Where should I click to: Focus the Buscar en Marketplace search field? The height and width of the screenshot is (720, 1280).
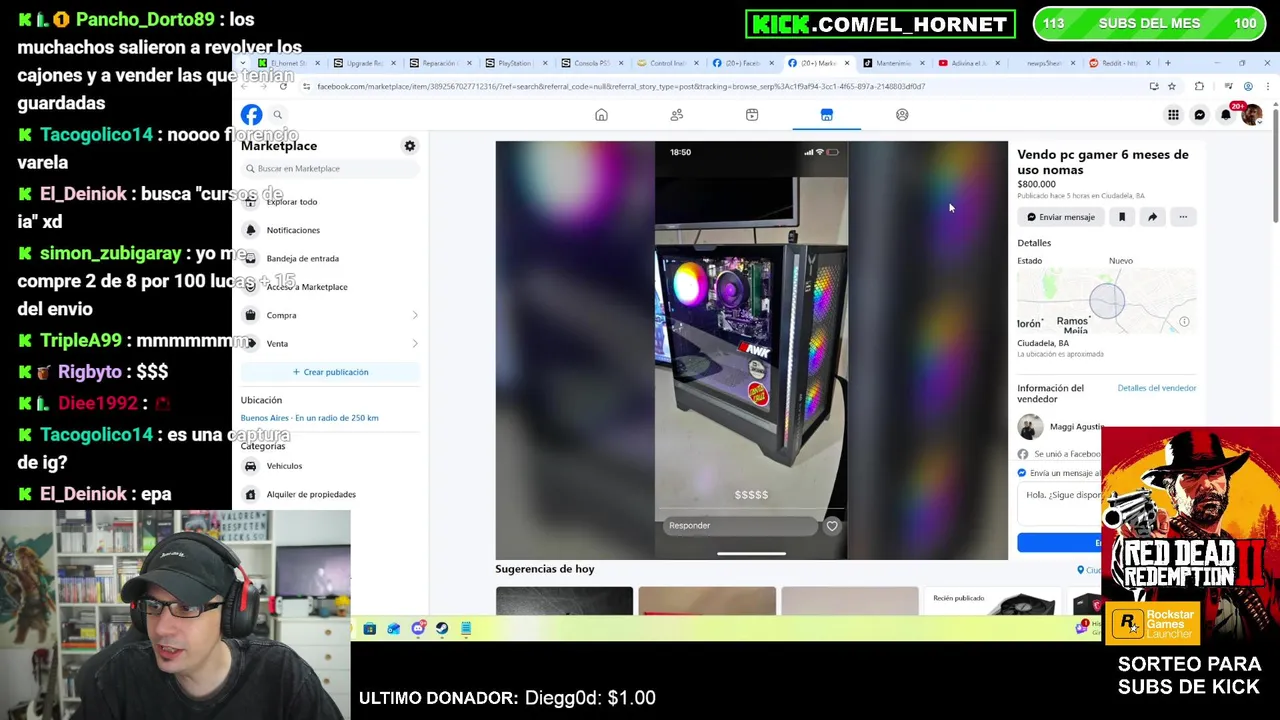pos(330,168)
